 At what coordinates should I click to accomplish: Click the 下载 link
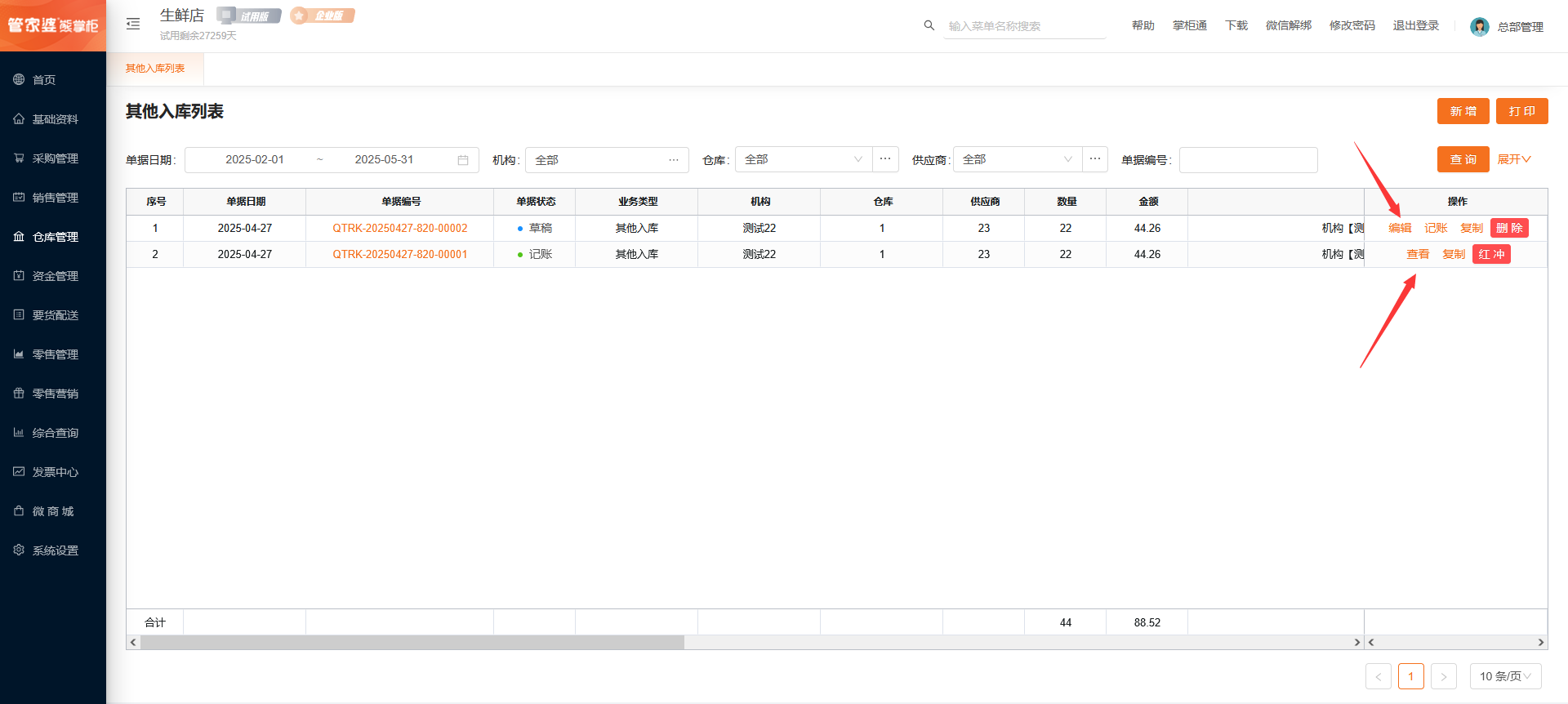pyautogui.click(x=1236, y=25)
